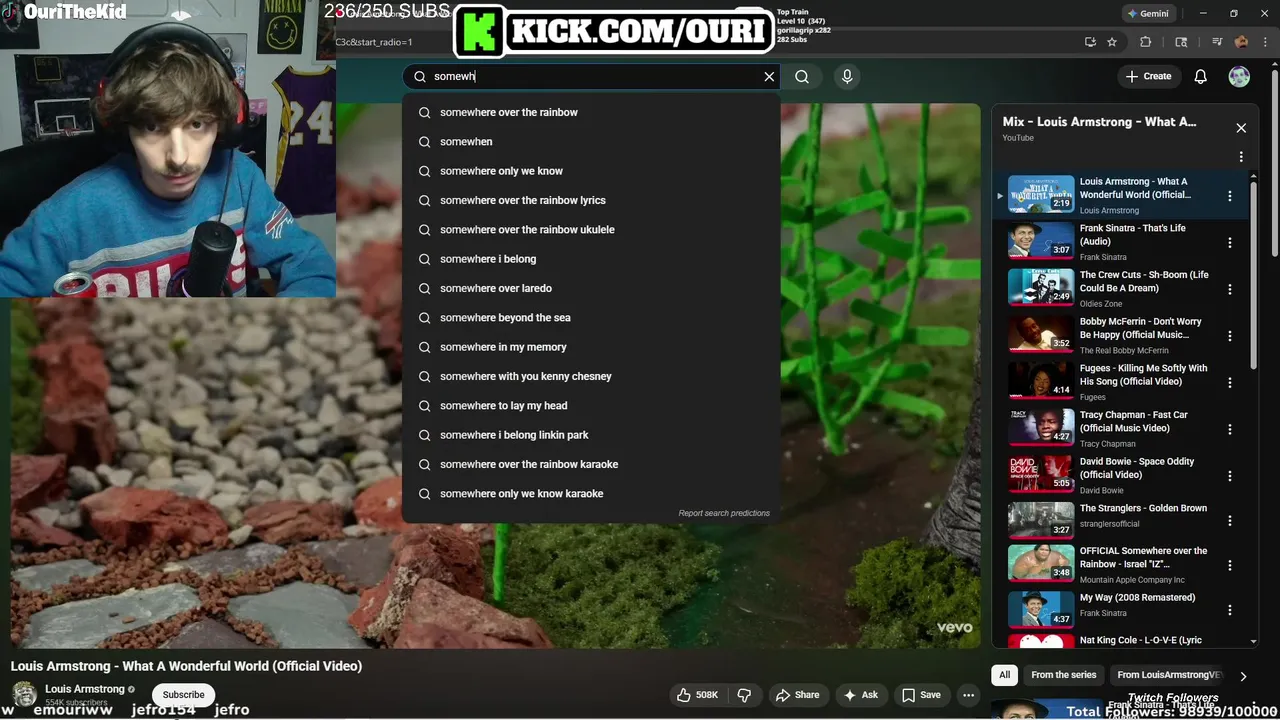Open more actions three-dot menu below video

pos(968,695)
